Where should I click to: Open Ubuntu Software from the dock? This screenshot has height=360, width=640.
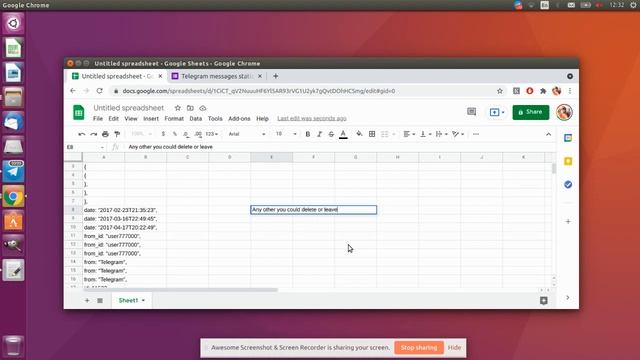point(13,221)
